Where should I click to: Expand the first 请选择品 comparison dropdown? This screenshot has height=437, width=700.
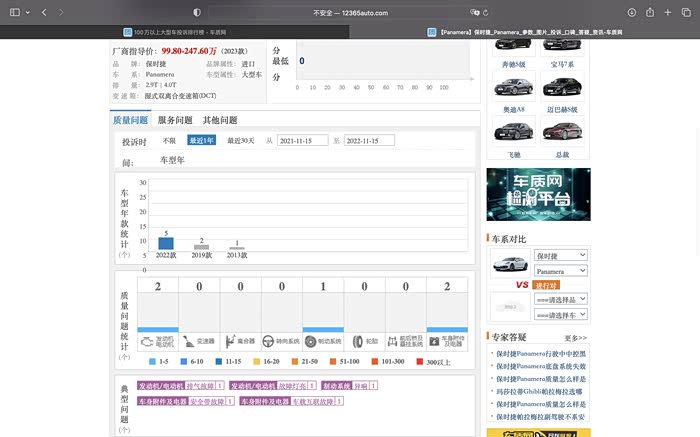coord(560,299)
